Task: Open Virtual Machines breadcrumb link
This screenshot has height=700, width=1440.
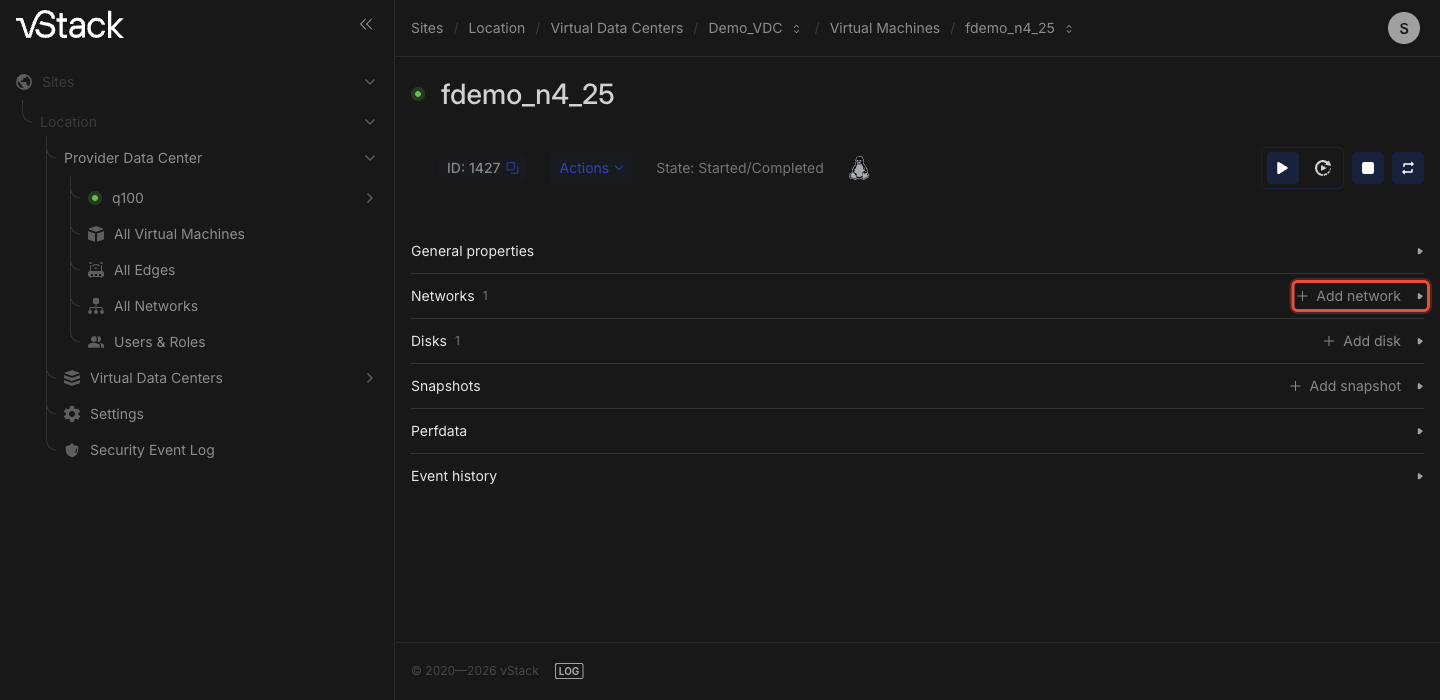Action: (885, 28)
